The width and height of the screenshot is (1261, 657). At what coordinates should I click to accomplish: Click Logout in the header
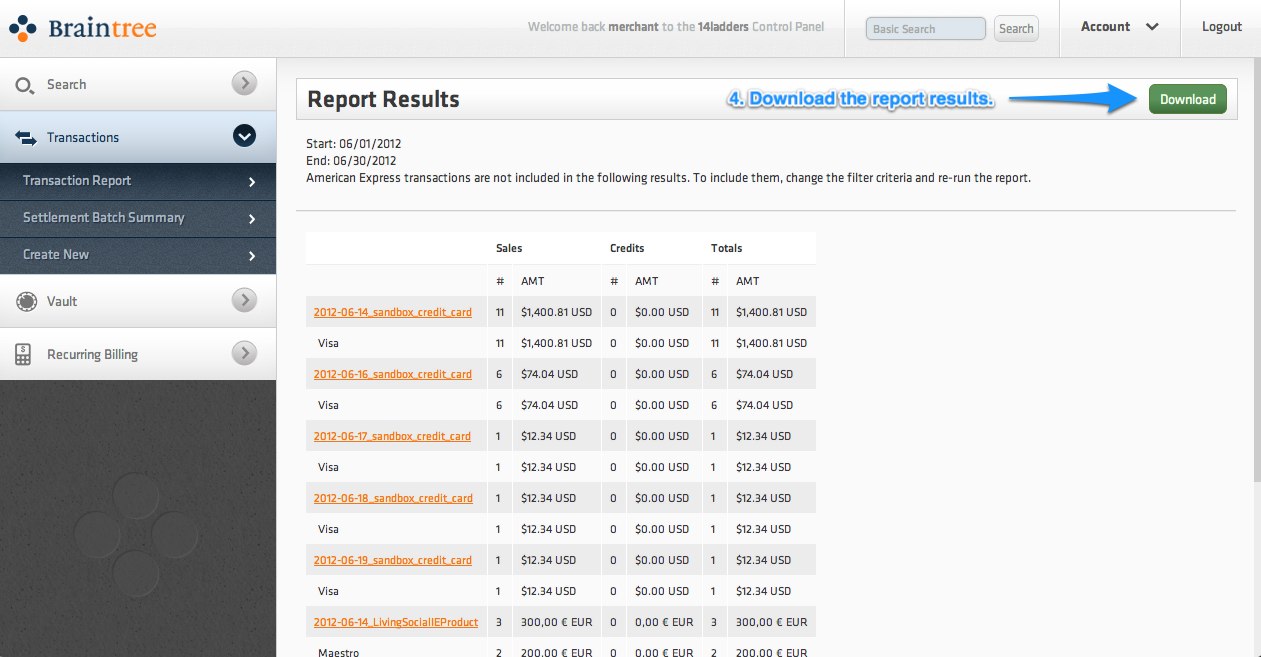pyautogui.click(x=1222, y=27)
